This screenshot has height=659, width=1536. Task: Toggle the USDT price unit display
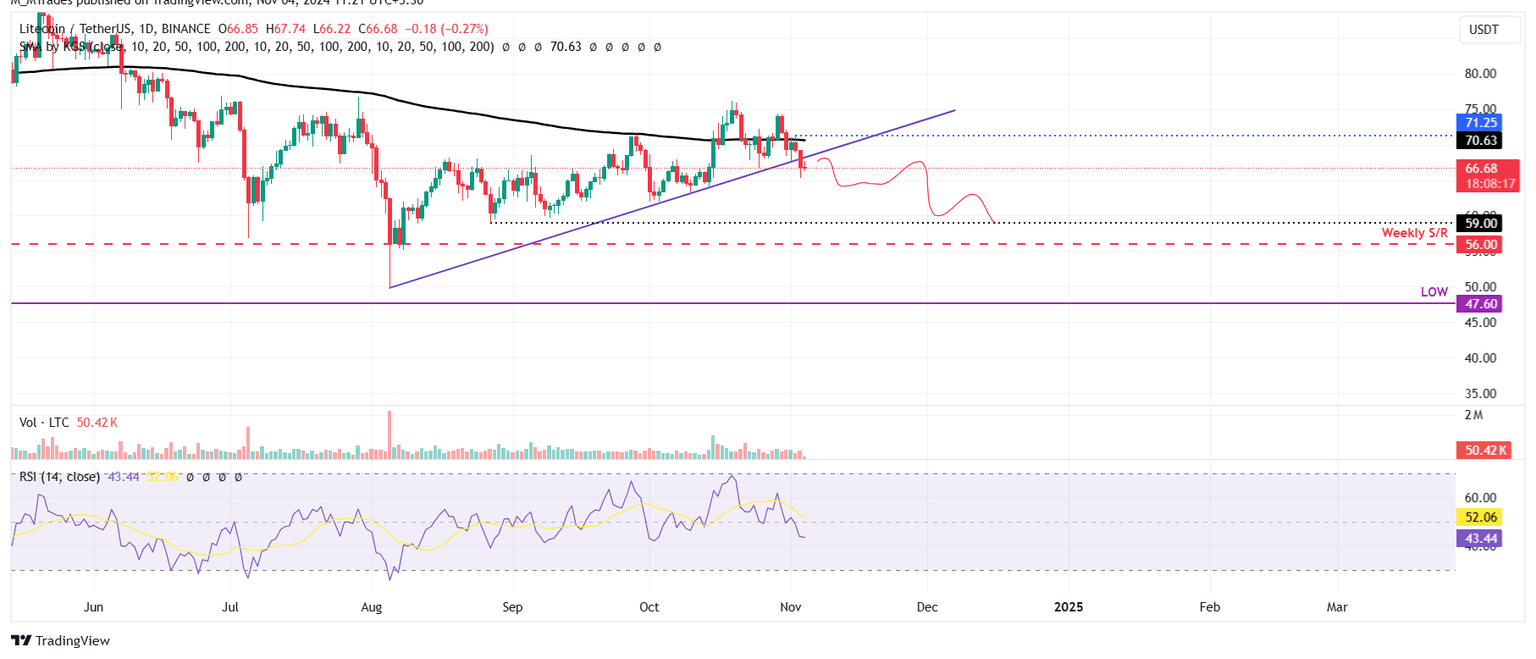1490,30
